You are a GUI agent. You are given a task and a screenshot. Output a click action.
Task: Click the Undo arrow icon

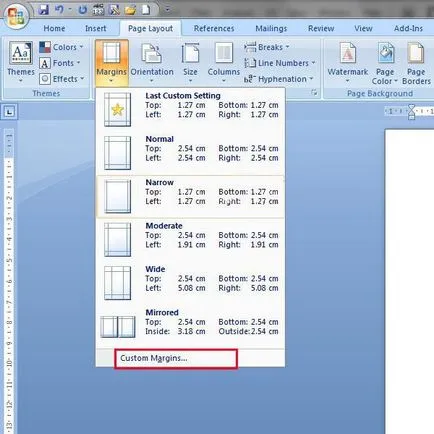(x=59, y=10)
